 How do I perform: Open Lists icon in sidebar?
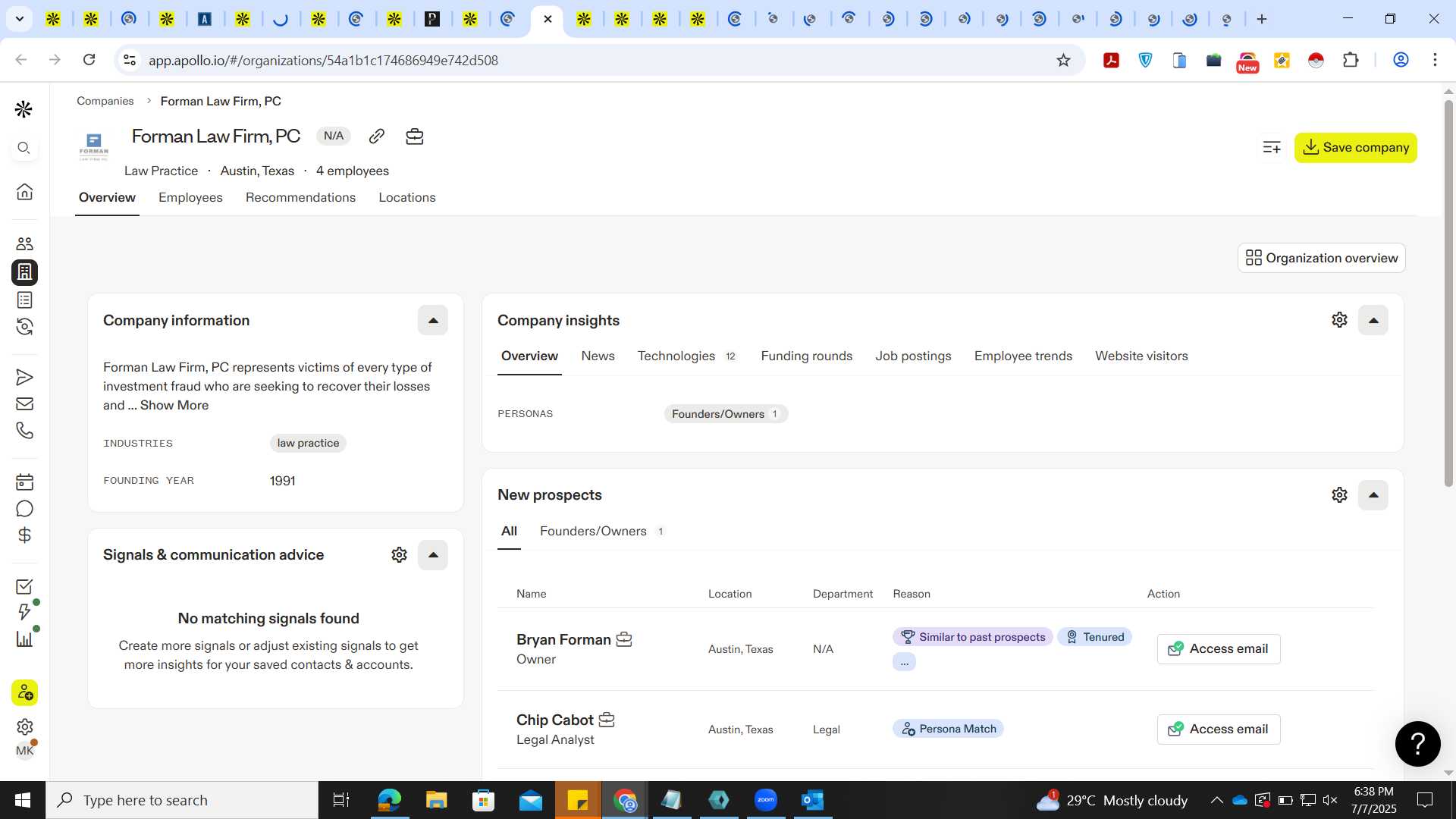[x=24, y=300]
